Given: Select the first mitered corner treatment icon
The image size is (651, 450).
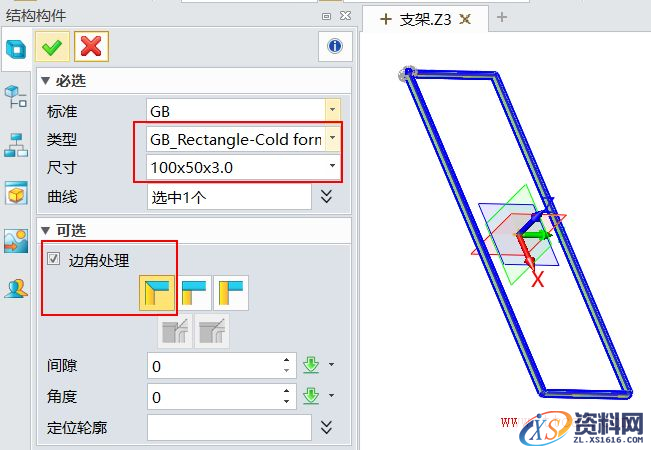Looking at the screenshot, I should [x=157, y=293].
